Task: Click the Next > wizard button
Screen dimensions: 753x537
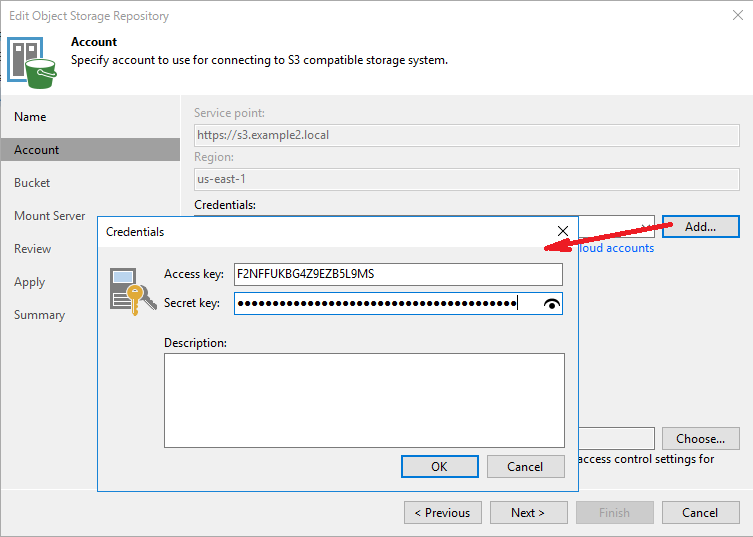Action: [x=528, y=513]
